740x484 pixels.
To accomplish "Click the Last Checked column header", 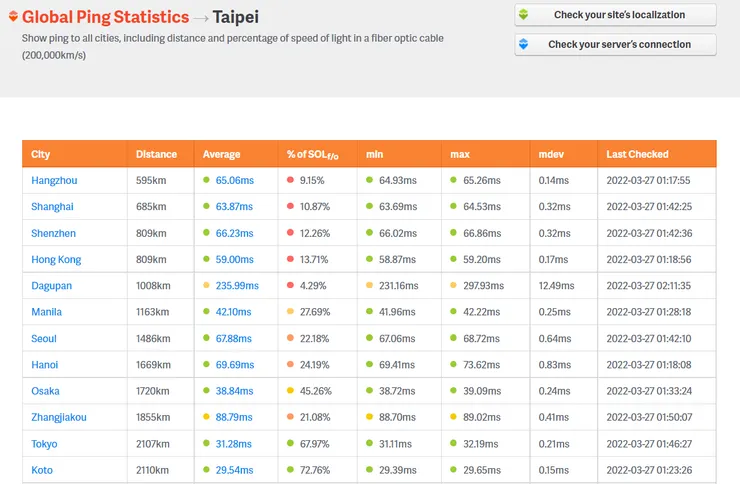I will (637, 154).
